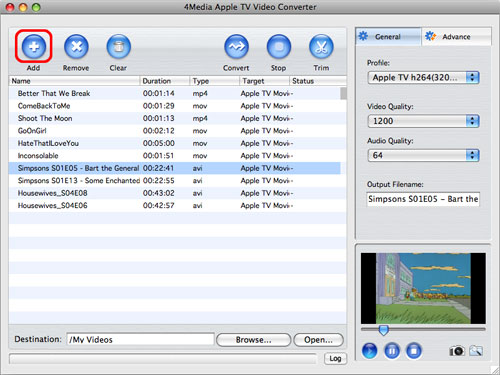Switch to the Advance tab
The image size is (500, 375).
[456, 36]
